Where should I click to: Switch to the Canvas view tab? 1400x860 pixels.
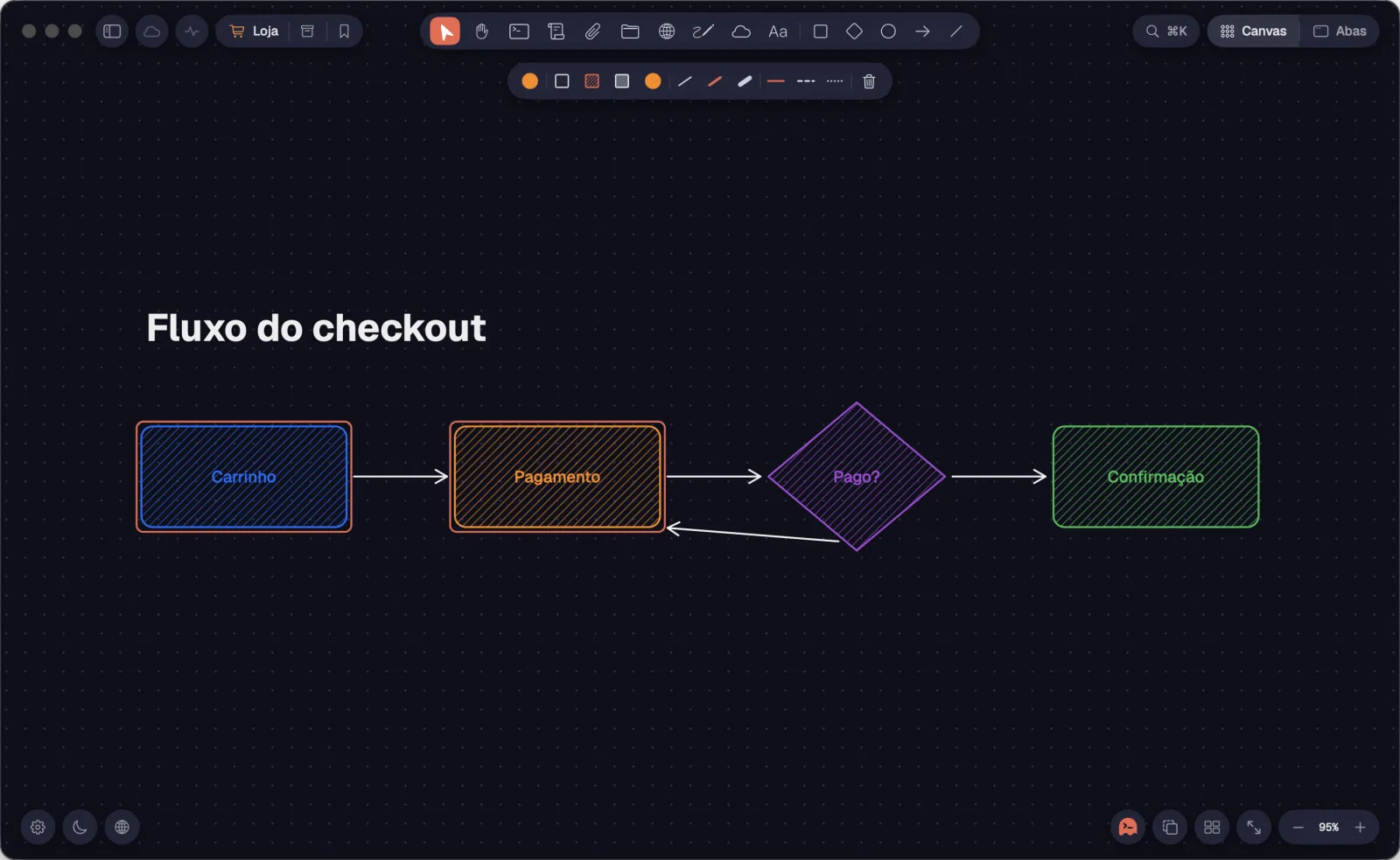1254,31
